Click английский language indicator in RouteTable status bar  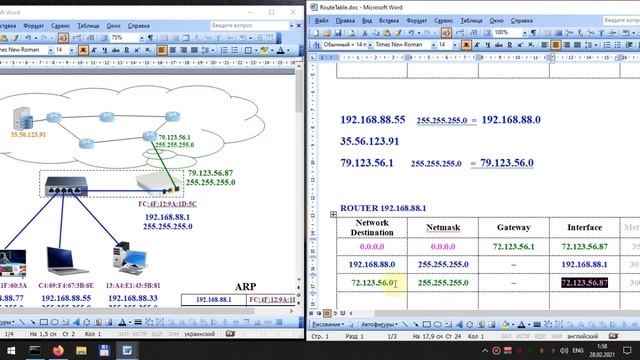pos(582,337)
